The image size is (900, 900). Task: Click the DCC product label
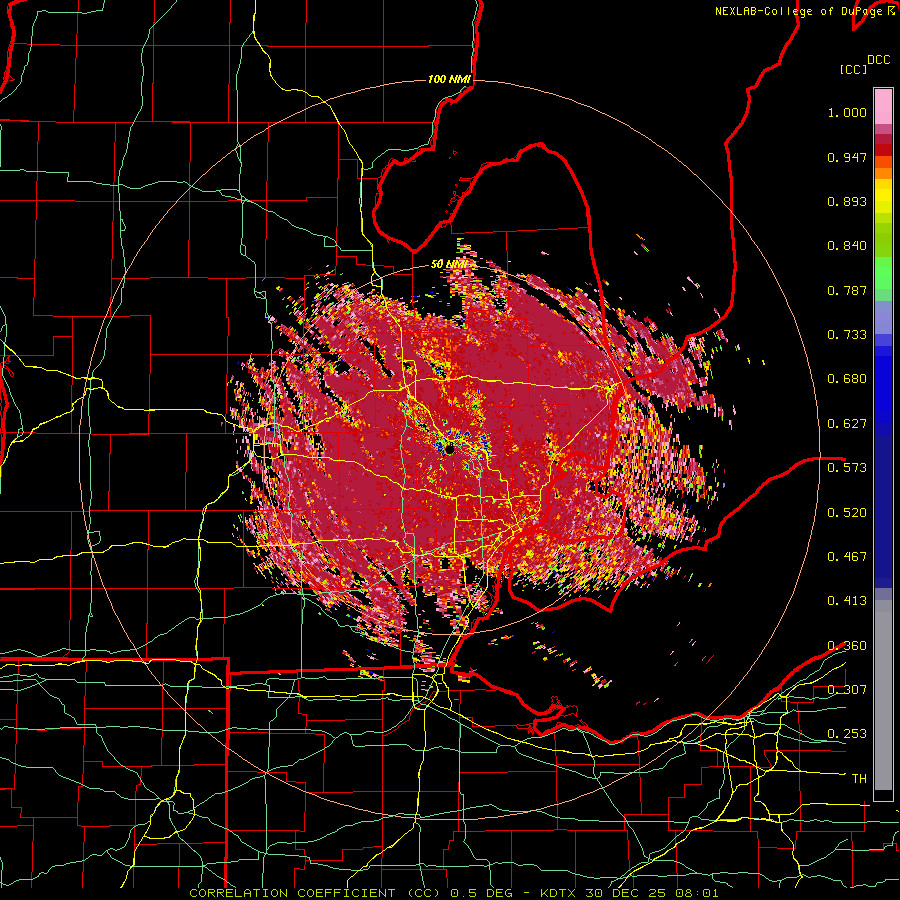click(878, 60)
